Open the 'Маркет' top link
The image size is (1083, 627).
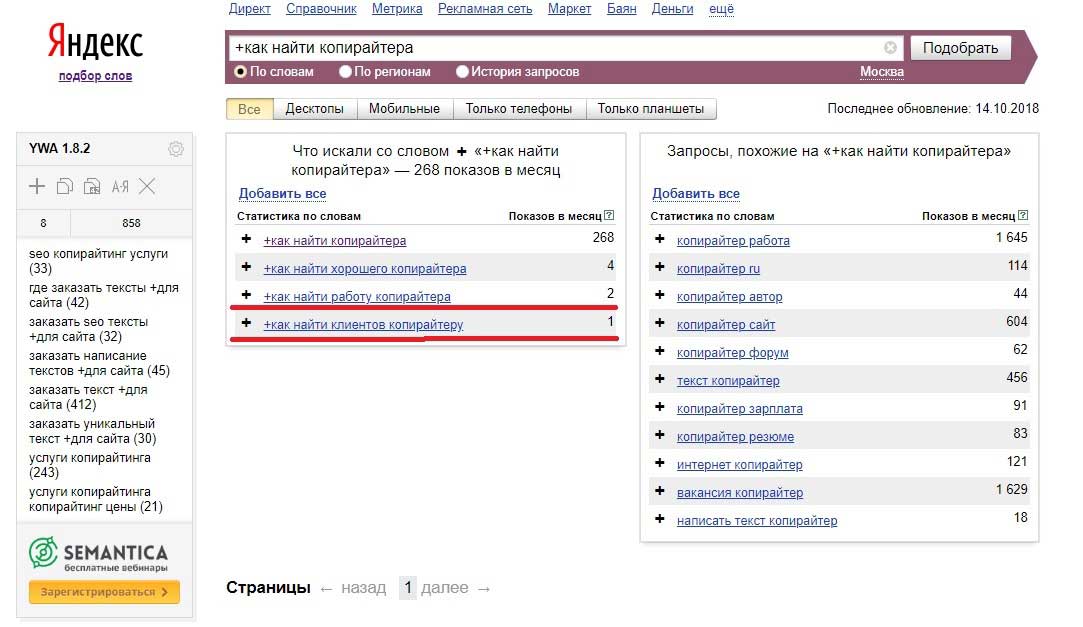(569, 9)
